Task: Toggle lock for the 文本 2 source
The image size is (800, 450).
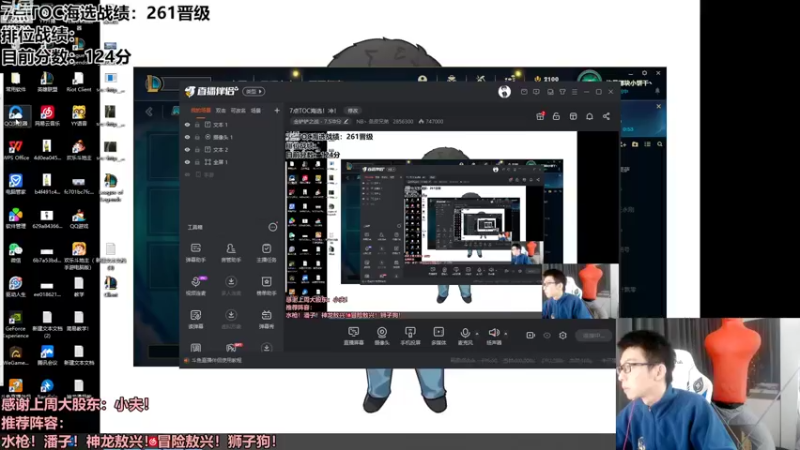Action: point(197,149)
